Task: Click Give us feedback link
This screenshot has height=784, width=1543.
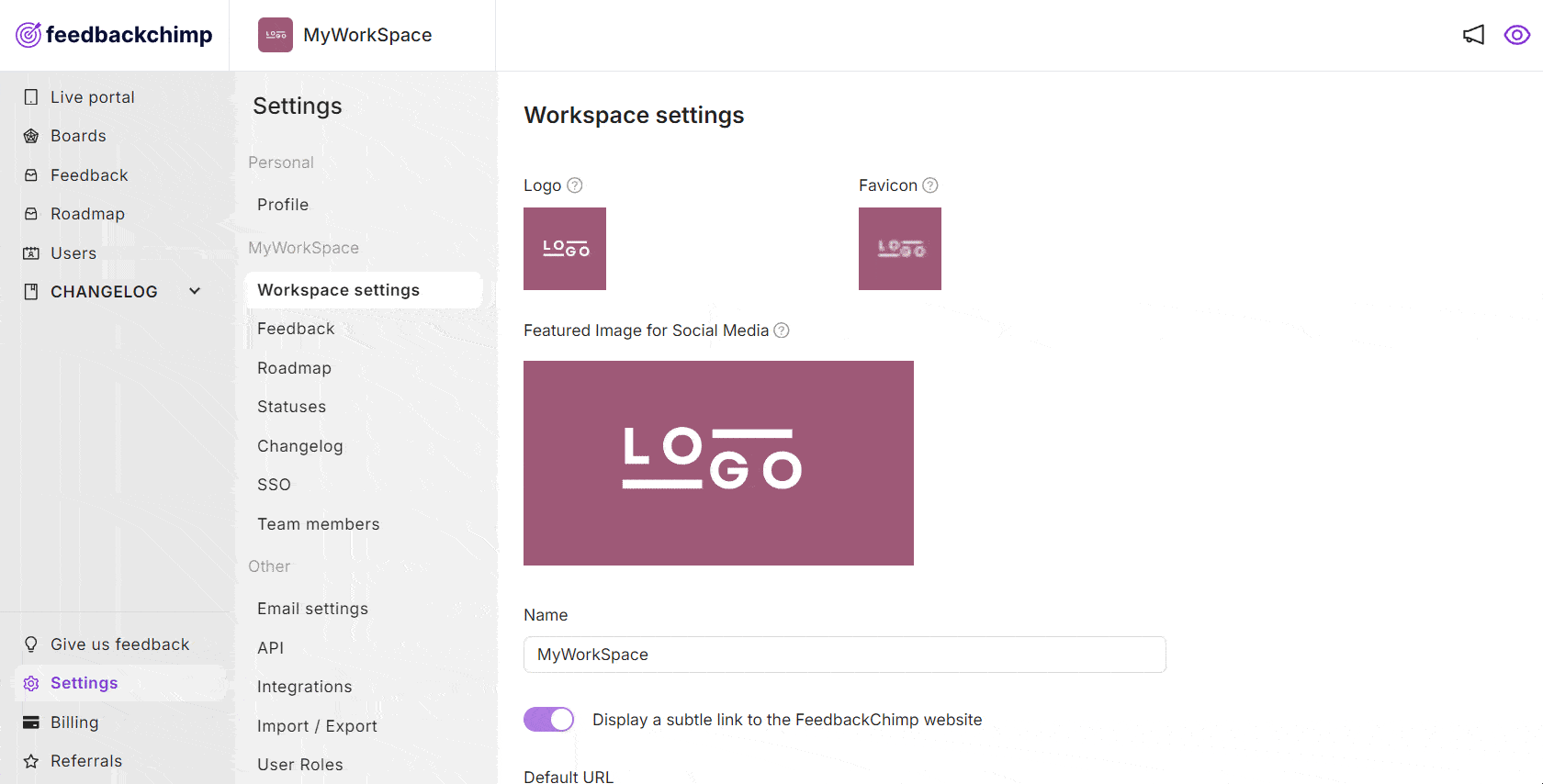Action: (x=120, y=644)
